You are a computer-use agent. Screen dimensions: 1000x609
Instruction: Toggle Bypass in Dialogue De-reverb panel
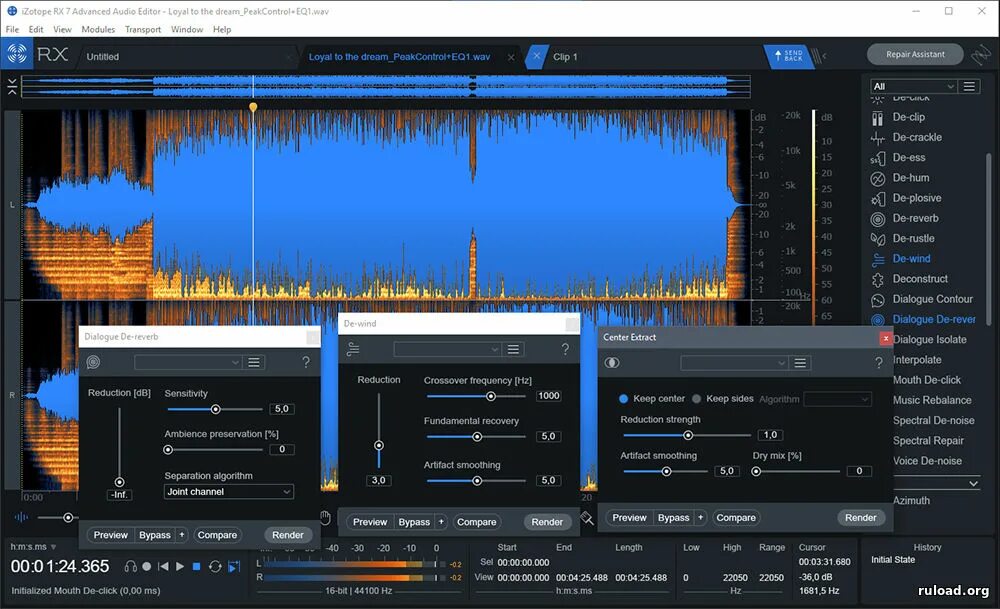[155, 535]
